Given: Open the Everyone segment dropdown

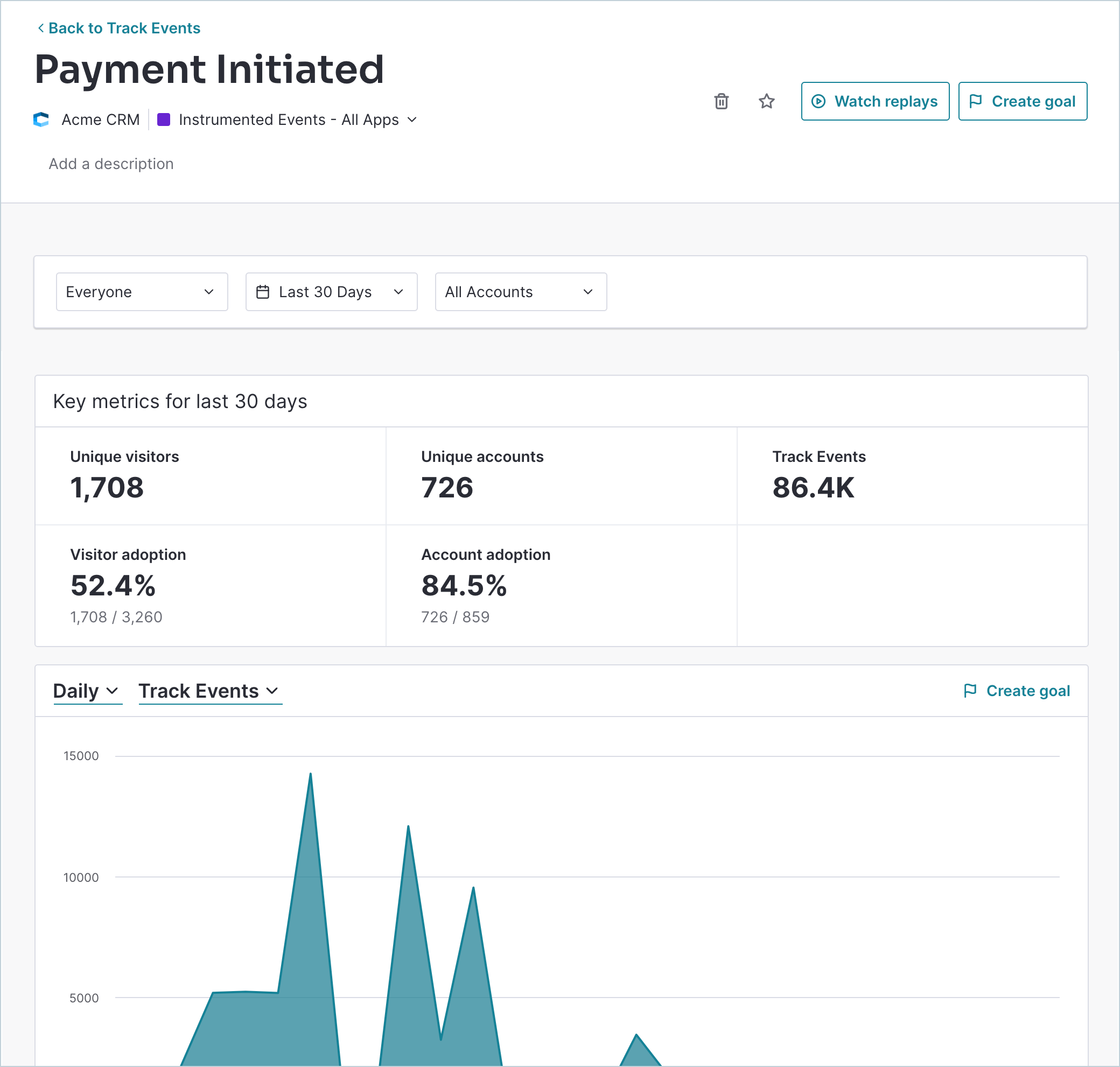Looking at the screenshot, I should [142, 292].
